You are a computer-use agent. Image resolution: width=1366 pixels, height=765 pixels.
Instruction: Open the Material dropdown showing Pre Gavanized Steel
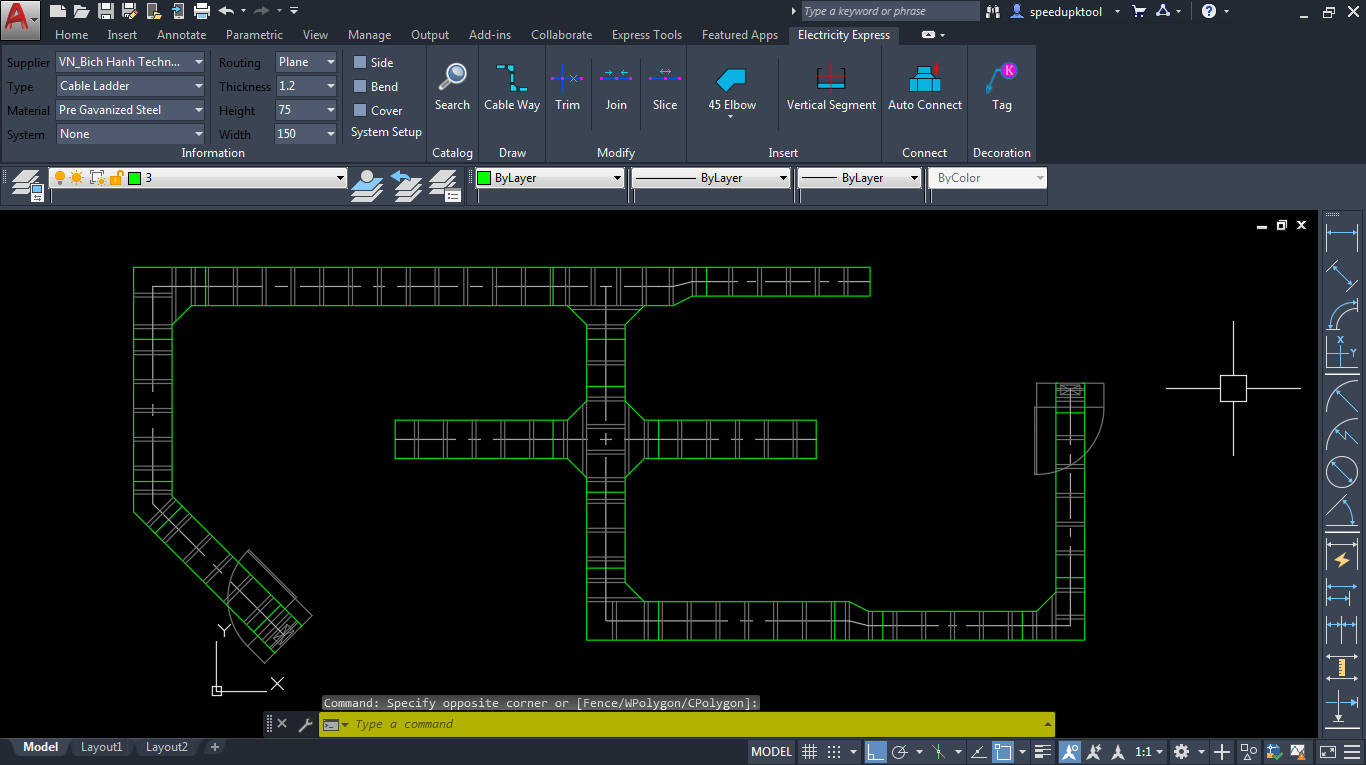131,110
